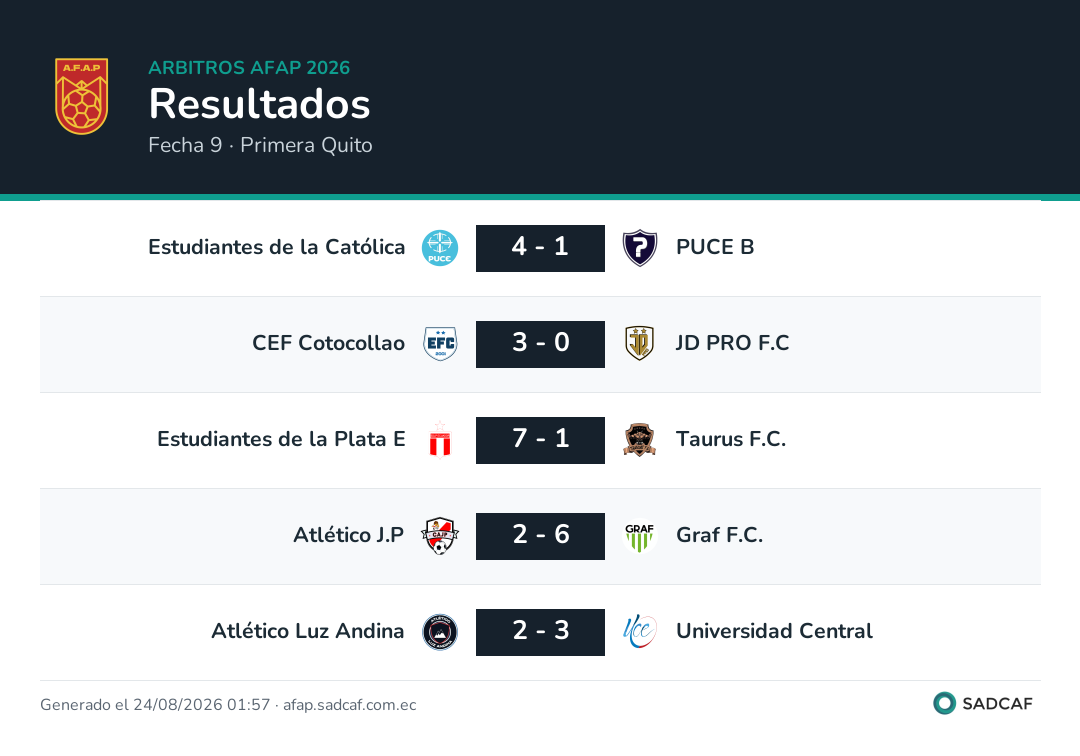Click the Graf F.C. green crest
This screenshot has height=756, width=1080.
639,536
